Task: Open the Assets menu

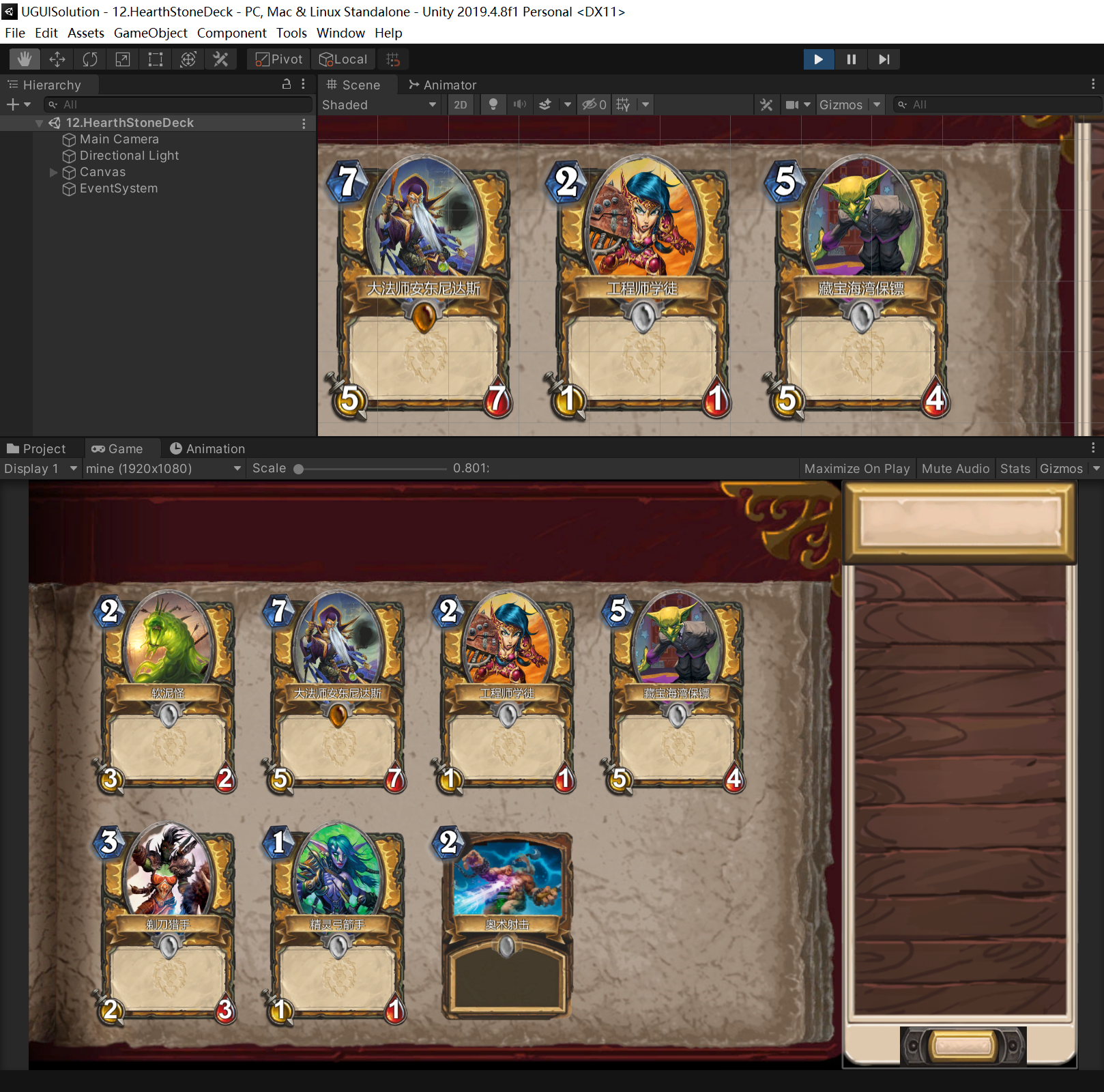Action: (86, 33)
